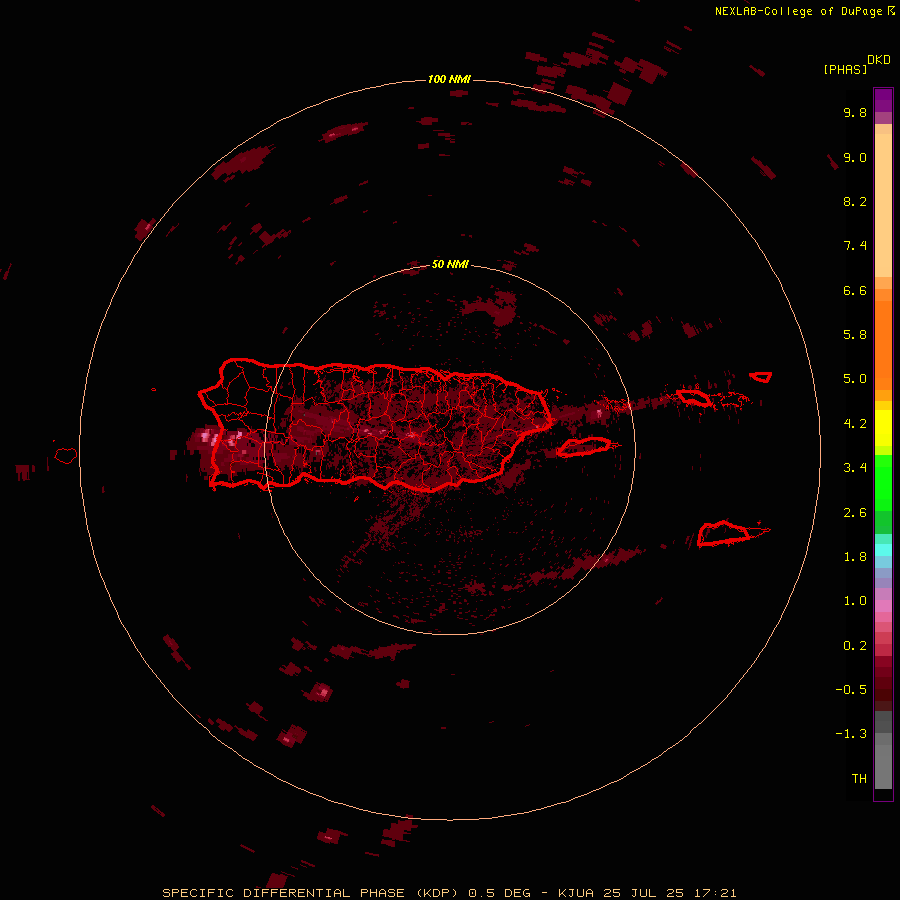This screenshot has height=900, width=900.
Task: Click the DKD units label above legend
Action: coord(878,60)
